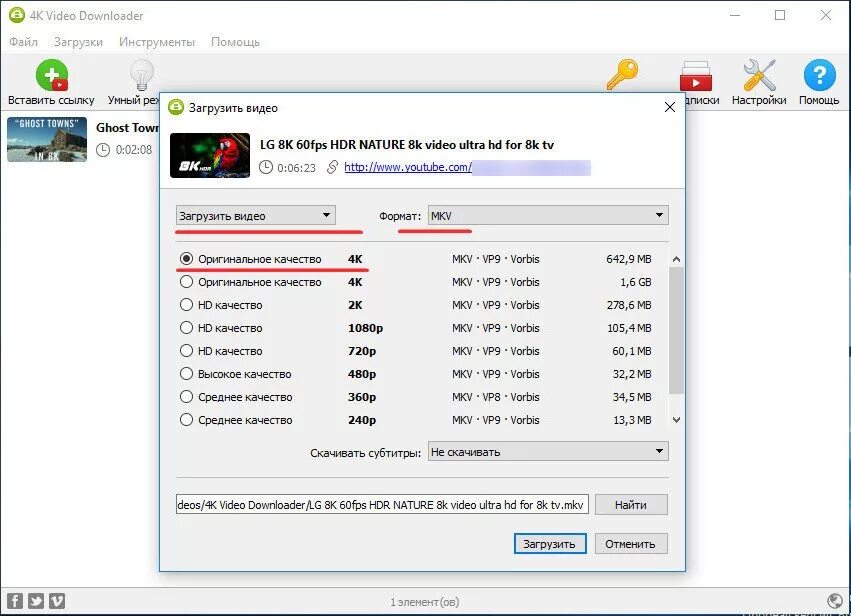851x616 pixels.
Task: Click the MKV · VP8 · Vorbis codec text
Action: point(496,397)
